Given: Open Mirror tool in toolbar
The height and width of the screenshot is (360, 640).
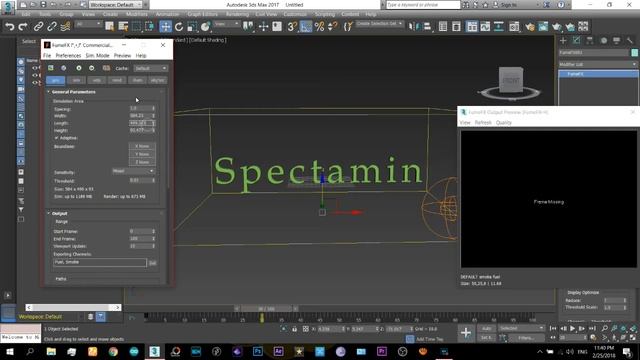Looking at the screenshot, I should [x=414, y=27].
